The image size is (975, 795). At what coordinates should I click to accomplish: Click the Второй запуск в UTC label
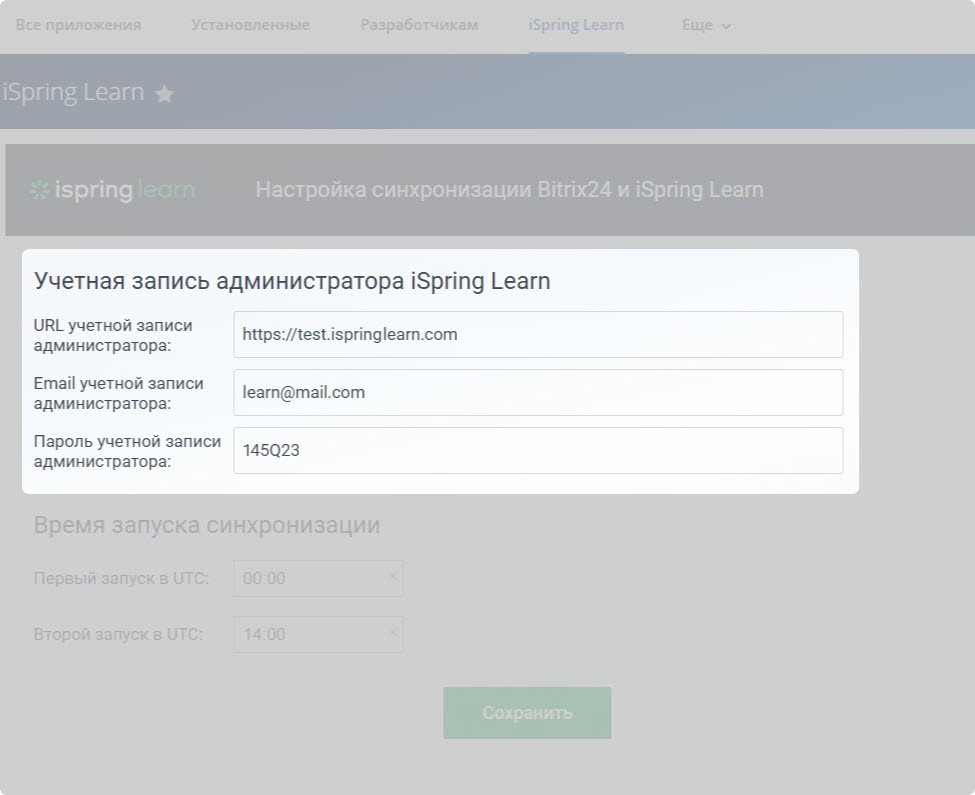[x=118, y=634]
